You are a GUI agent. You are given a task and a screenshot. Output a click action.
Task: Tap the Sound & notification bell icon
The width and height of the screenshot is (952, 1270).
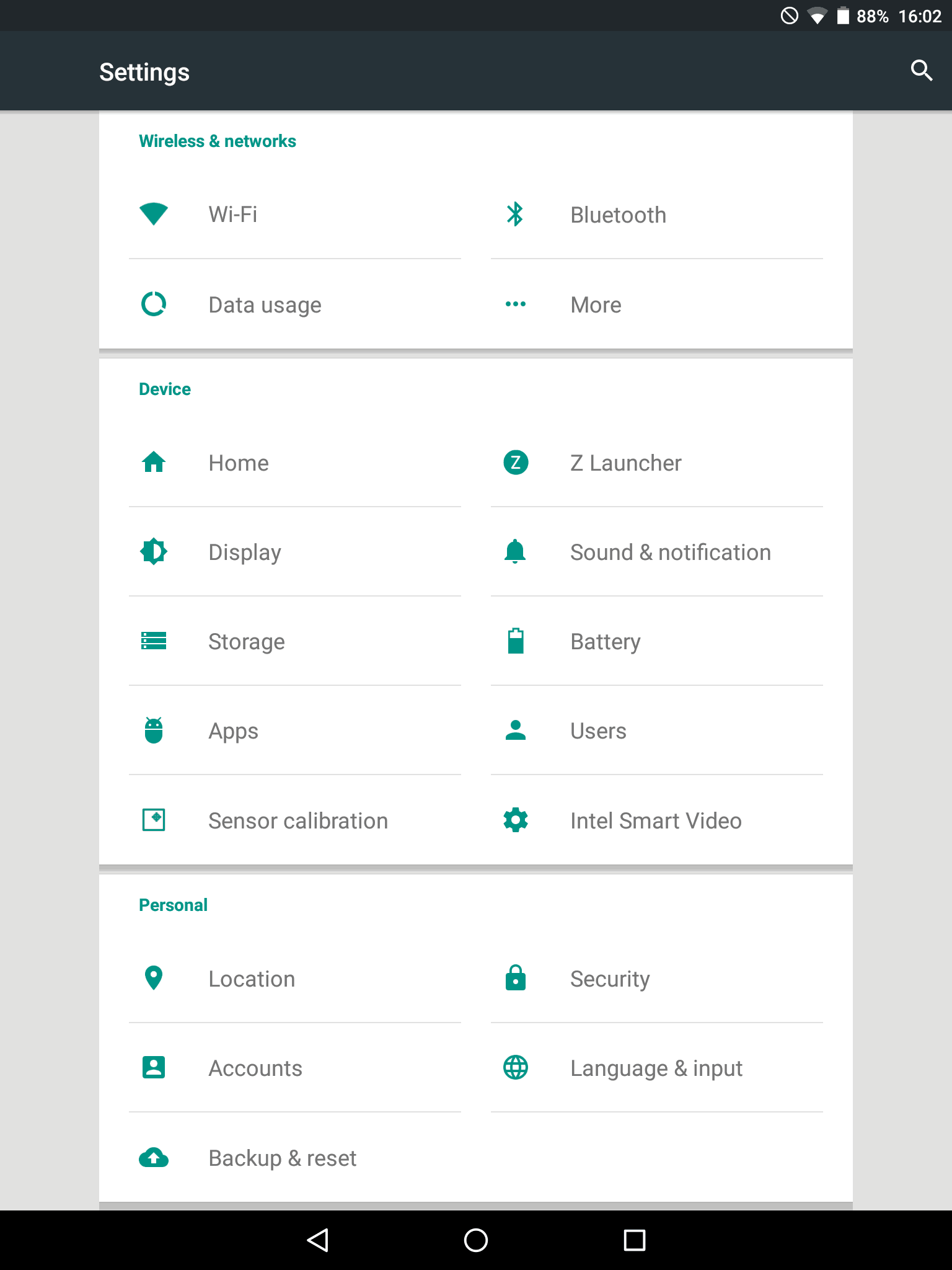pyautogui.click(x=515, y=552)
